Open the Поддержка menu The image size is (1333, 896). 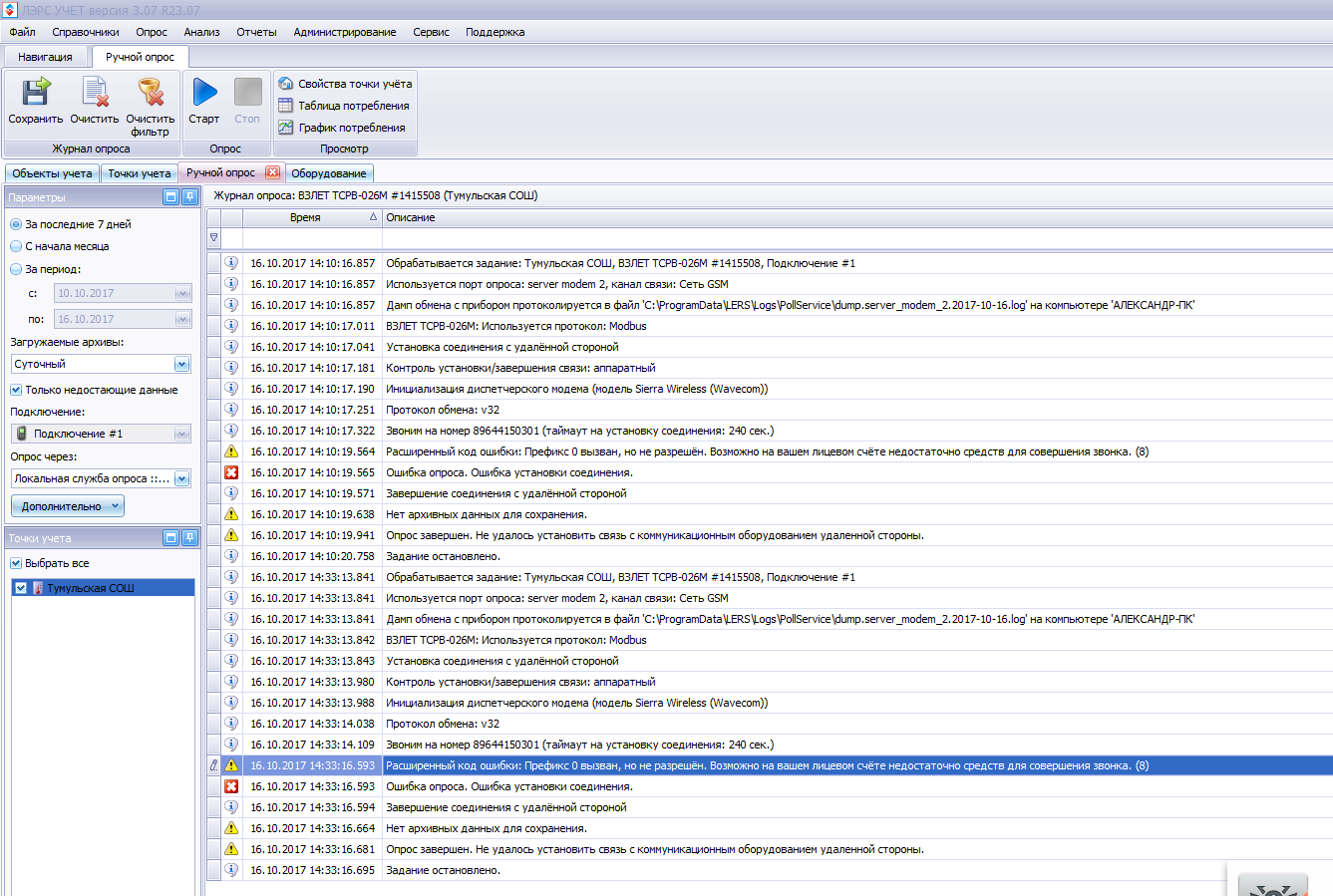click(x=495, y=32)
